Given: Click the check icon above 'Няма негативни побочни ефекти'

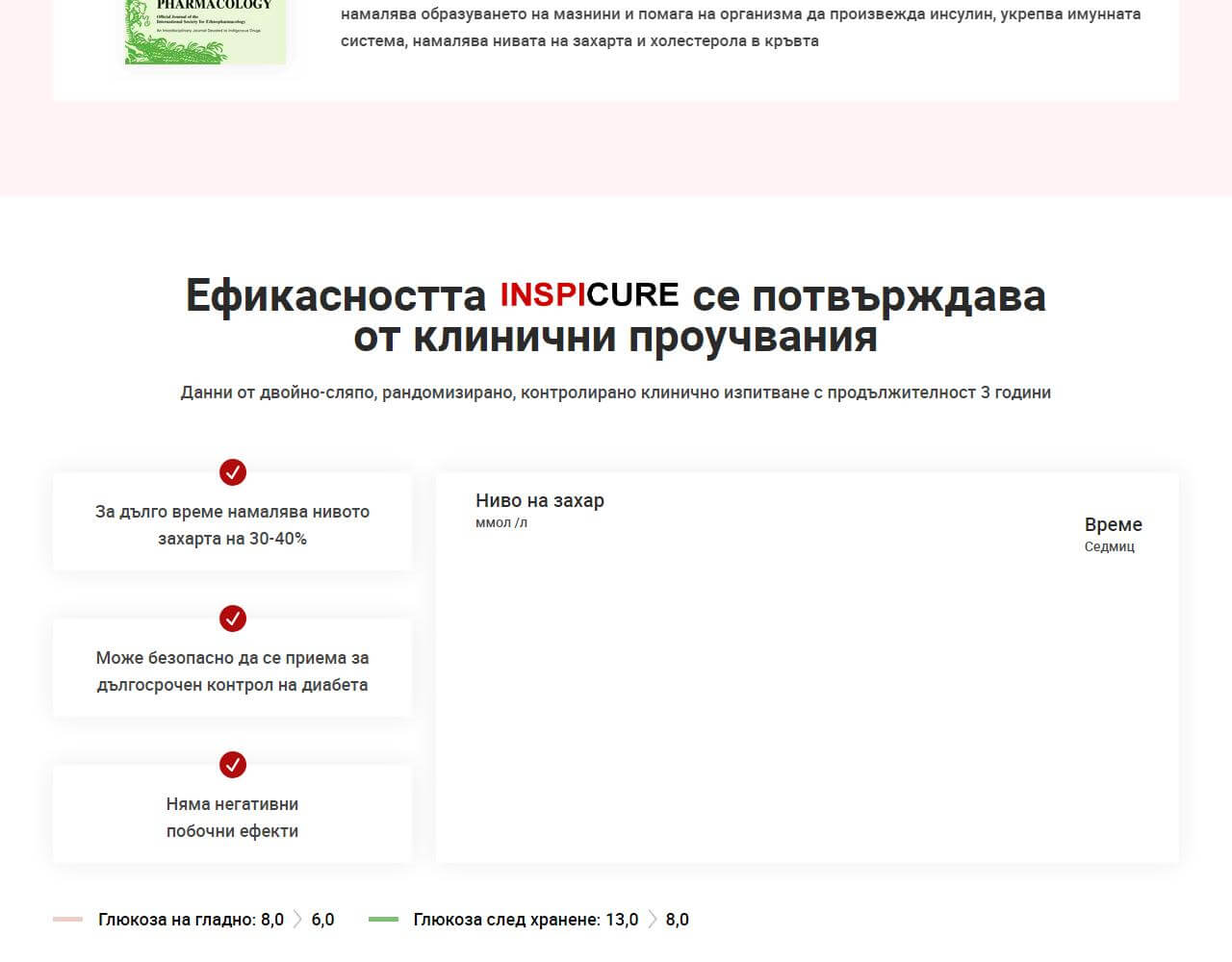Looking at the screenshot, I should click(x=233, y=765).
